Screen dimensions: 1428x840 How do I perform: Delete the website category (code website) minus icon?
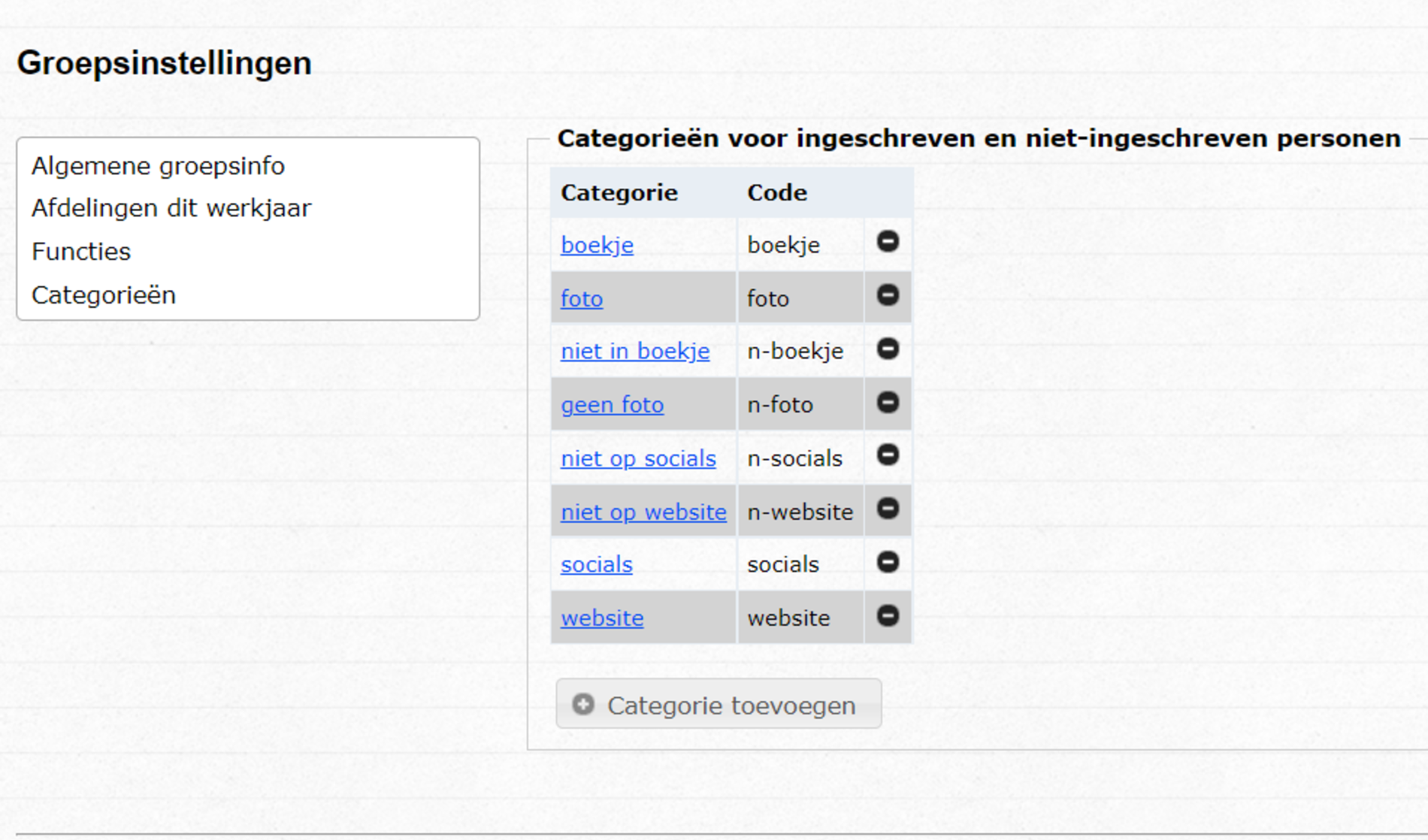click(x=888, y=616)
